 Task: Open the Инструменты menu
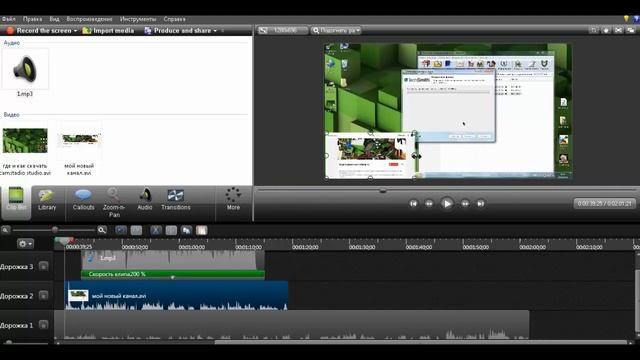coord(138,19)
